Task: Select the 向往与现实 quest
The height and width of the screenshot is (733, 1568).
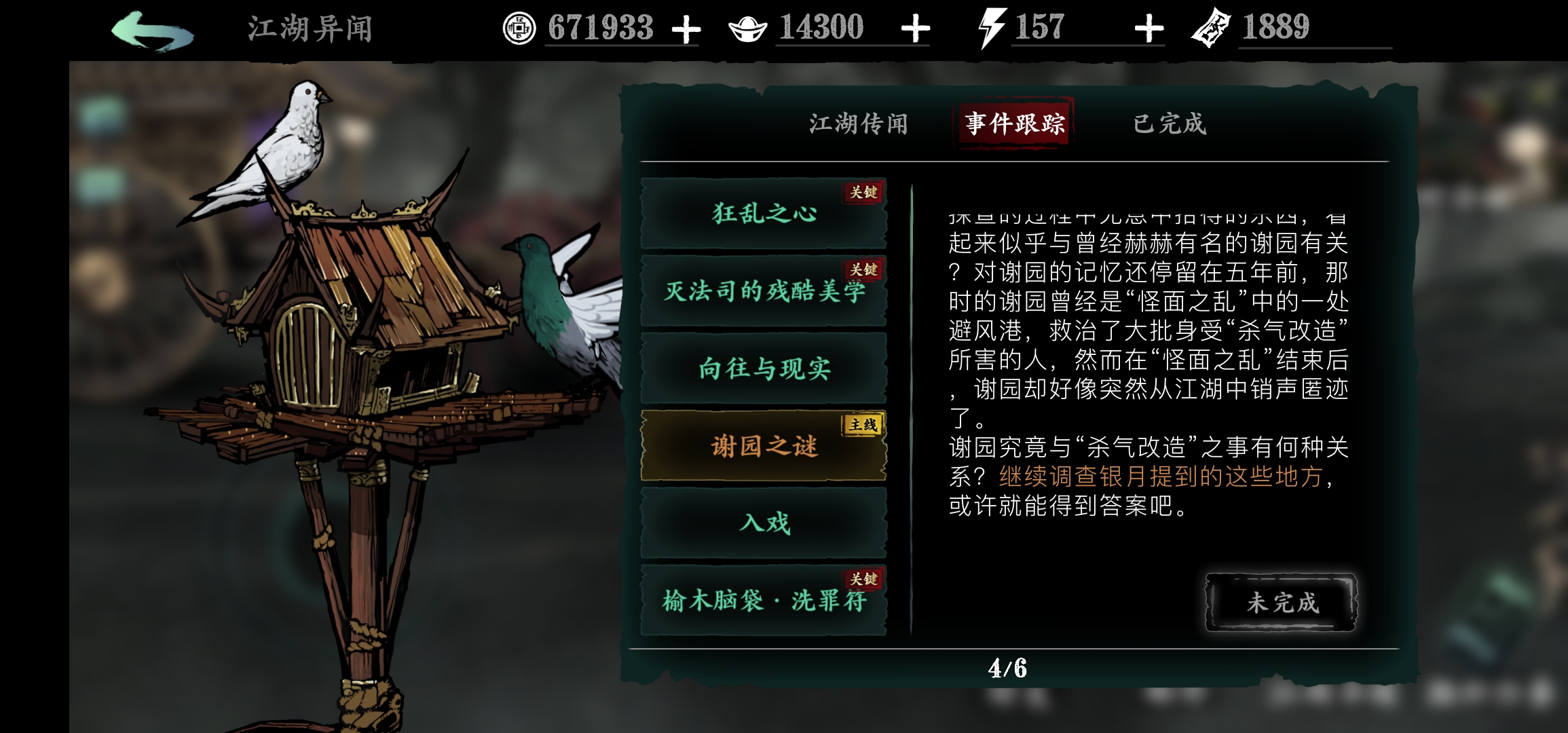Action: tap(764, 369)
